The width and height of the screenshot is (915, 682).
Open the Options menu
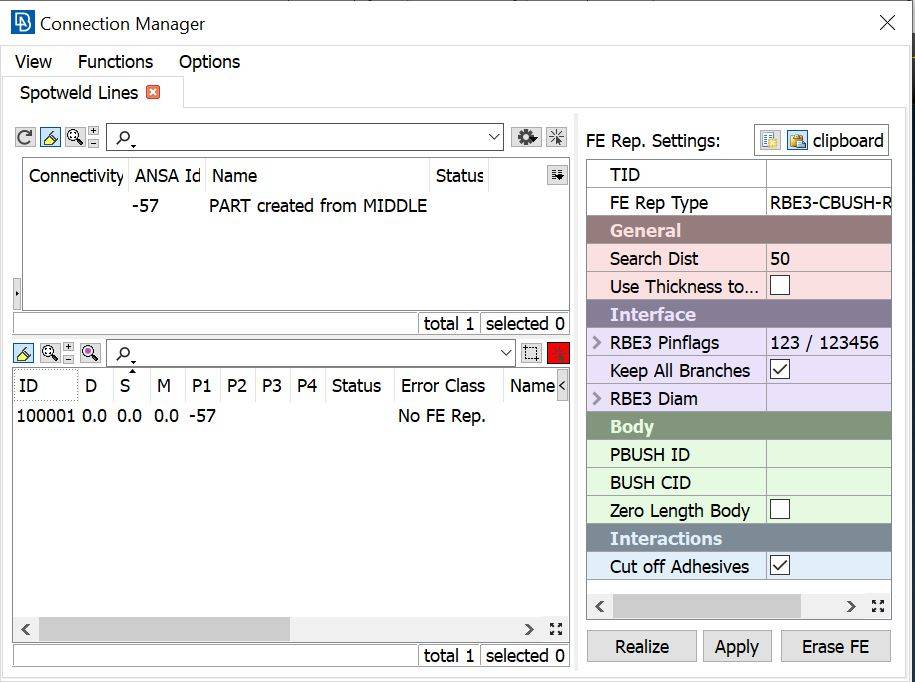click(209, 62)
